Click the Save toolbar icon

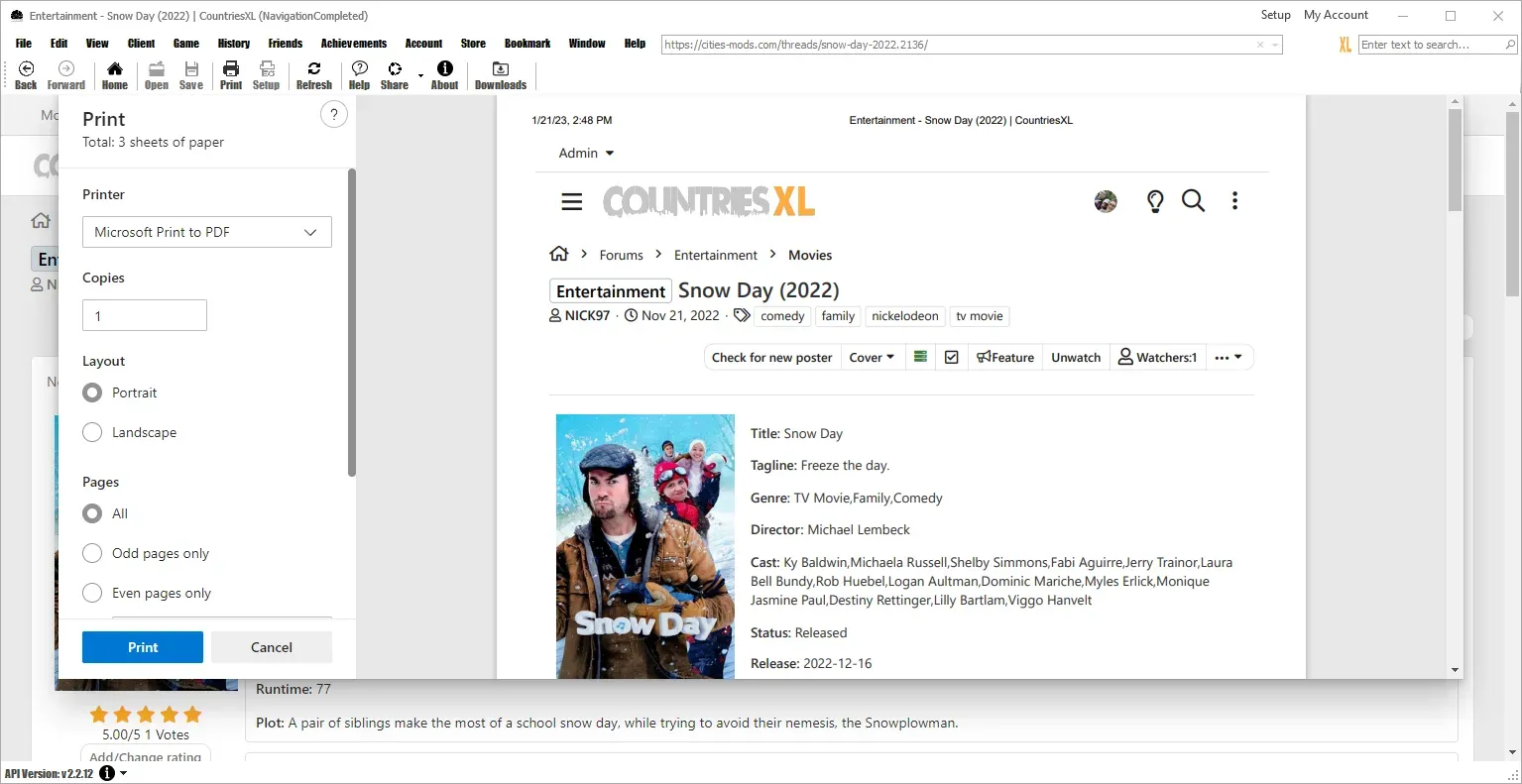coord(191,75)
